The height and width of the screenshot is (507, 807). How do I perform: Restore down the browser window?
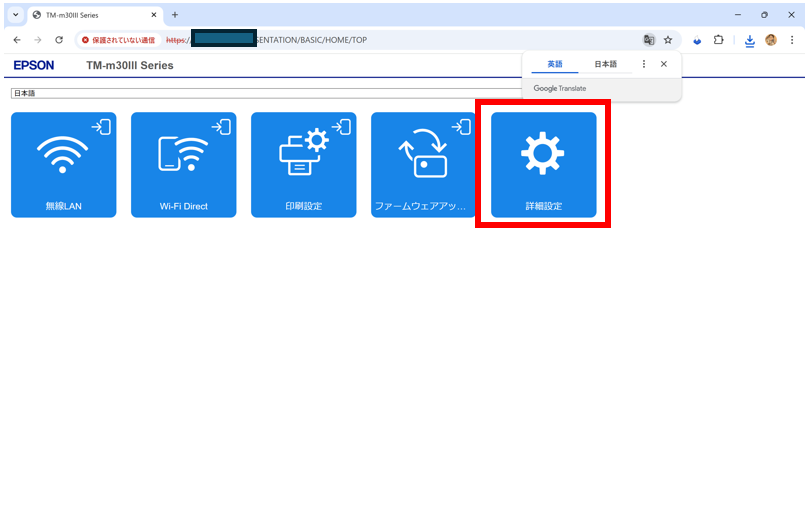765,15
